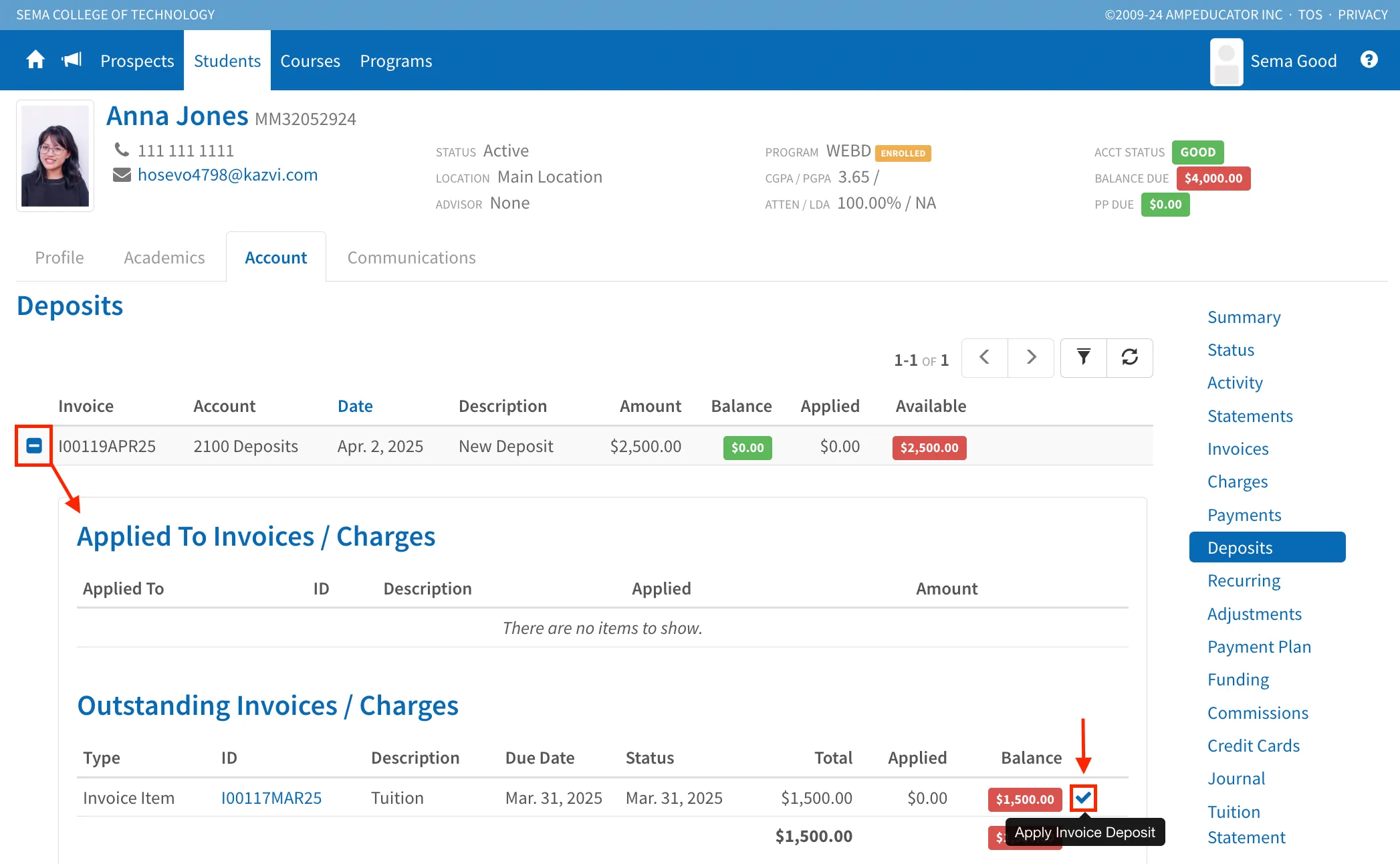Select Deposits in the sidebar

point(1267,547)
